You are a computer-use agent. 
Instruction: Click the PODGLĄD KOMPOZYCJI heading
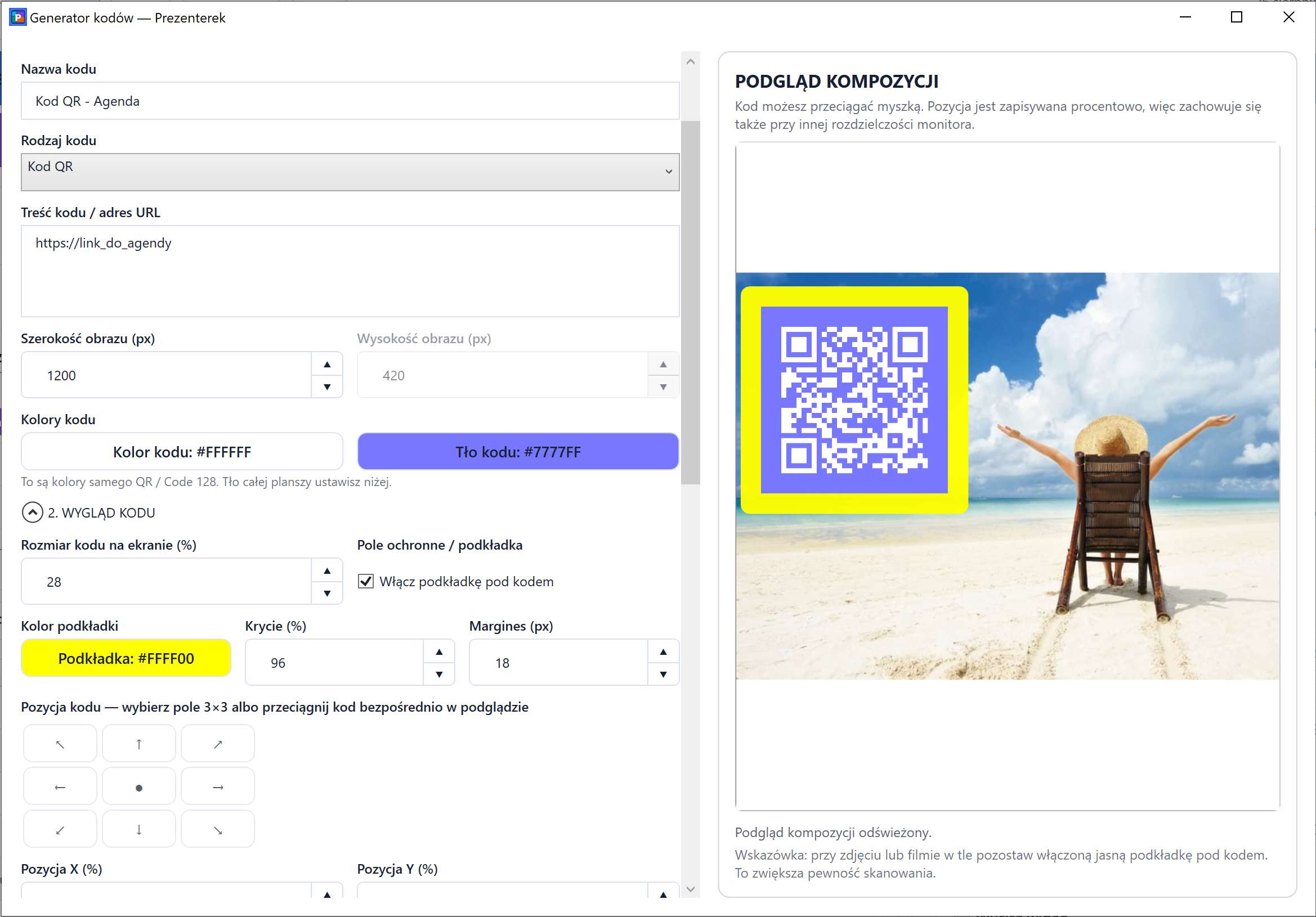tap(837, 82)
